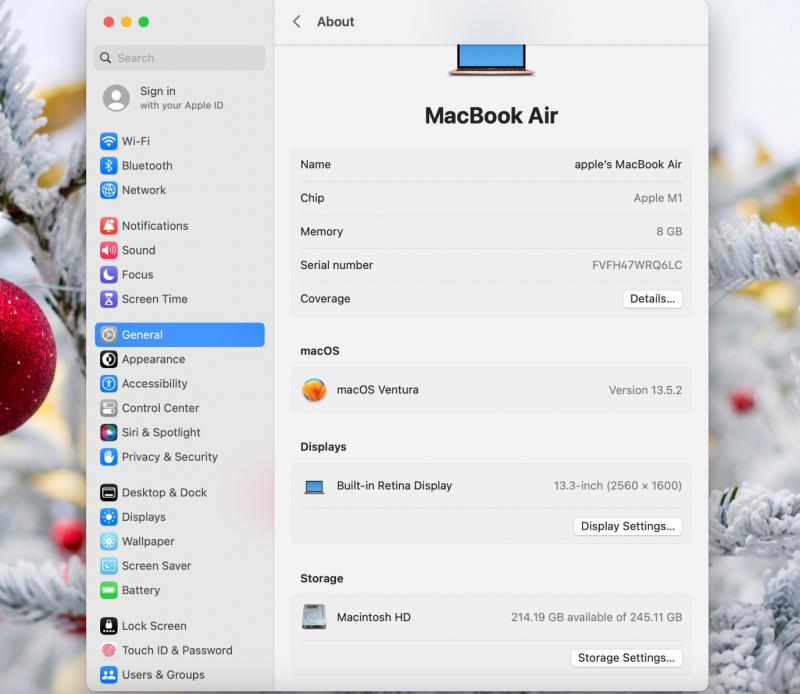Click the Displays sun icon in sidebar
The image size is (800, 694).
click(x=109, y=517)
